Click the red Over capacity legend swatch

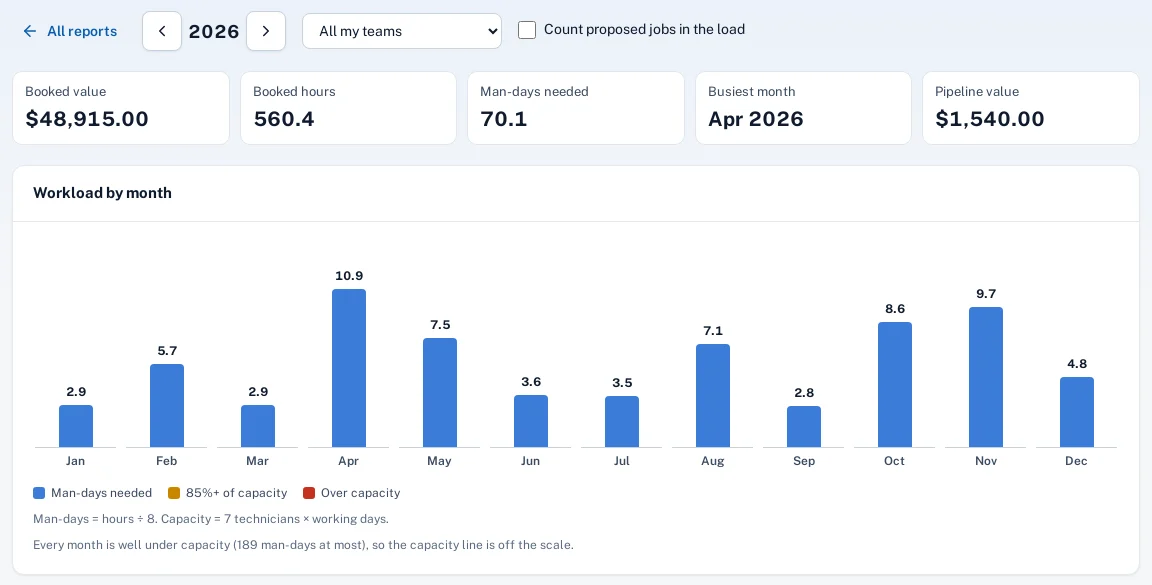(309, 493)
